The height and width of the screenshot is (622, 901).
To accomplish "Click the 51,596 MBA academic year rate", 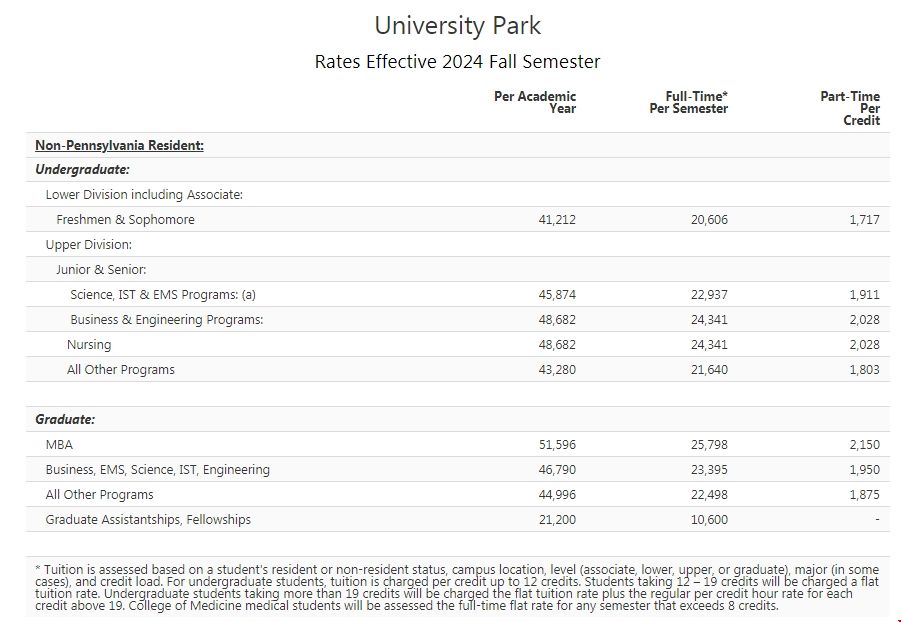I will 557,445.
